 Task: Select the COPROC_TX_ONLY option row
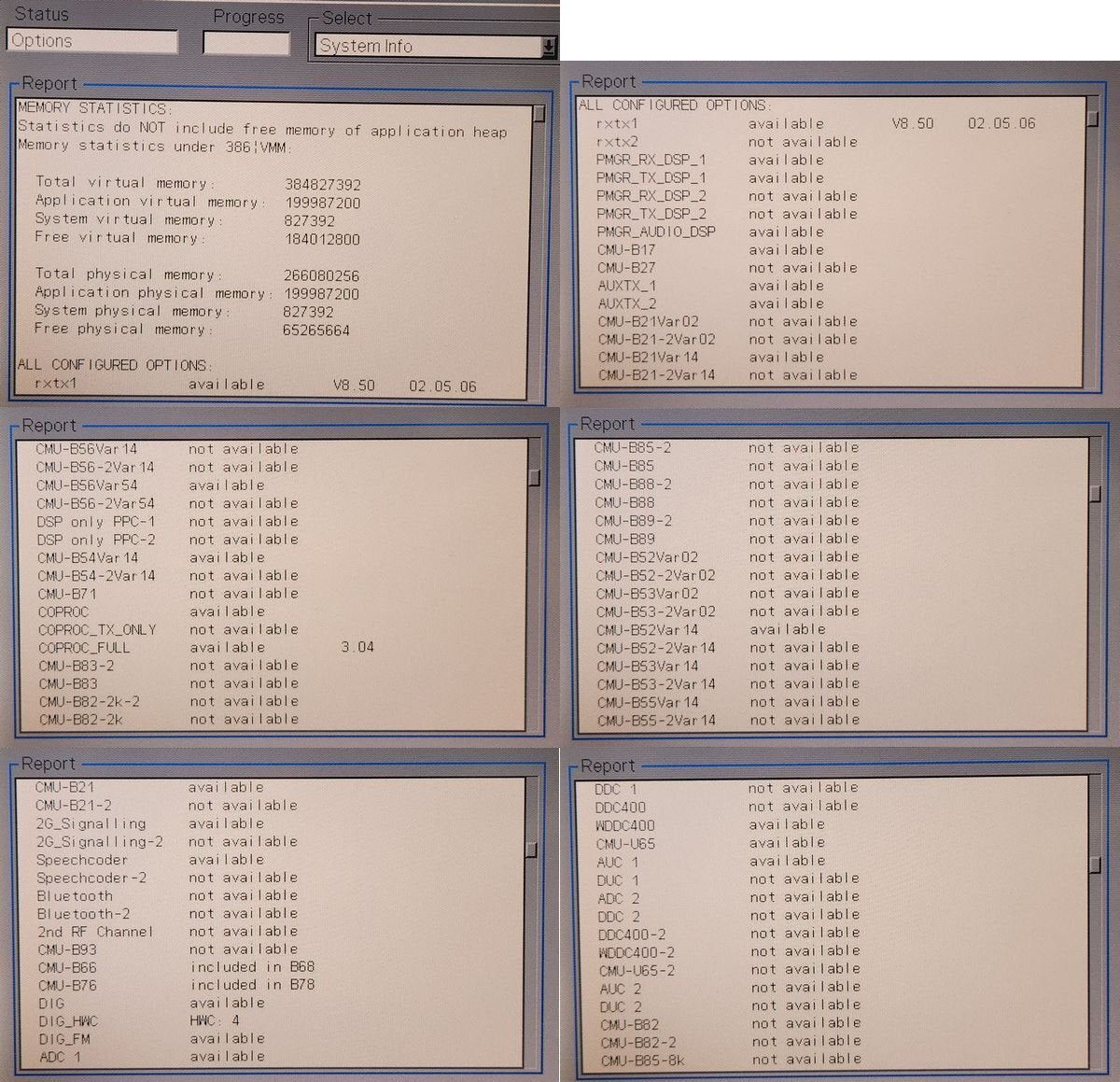click(168, 629)
